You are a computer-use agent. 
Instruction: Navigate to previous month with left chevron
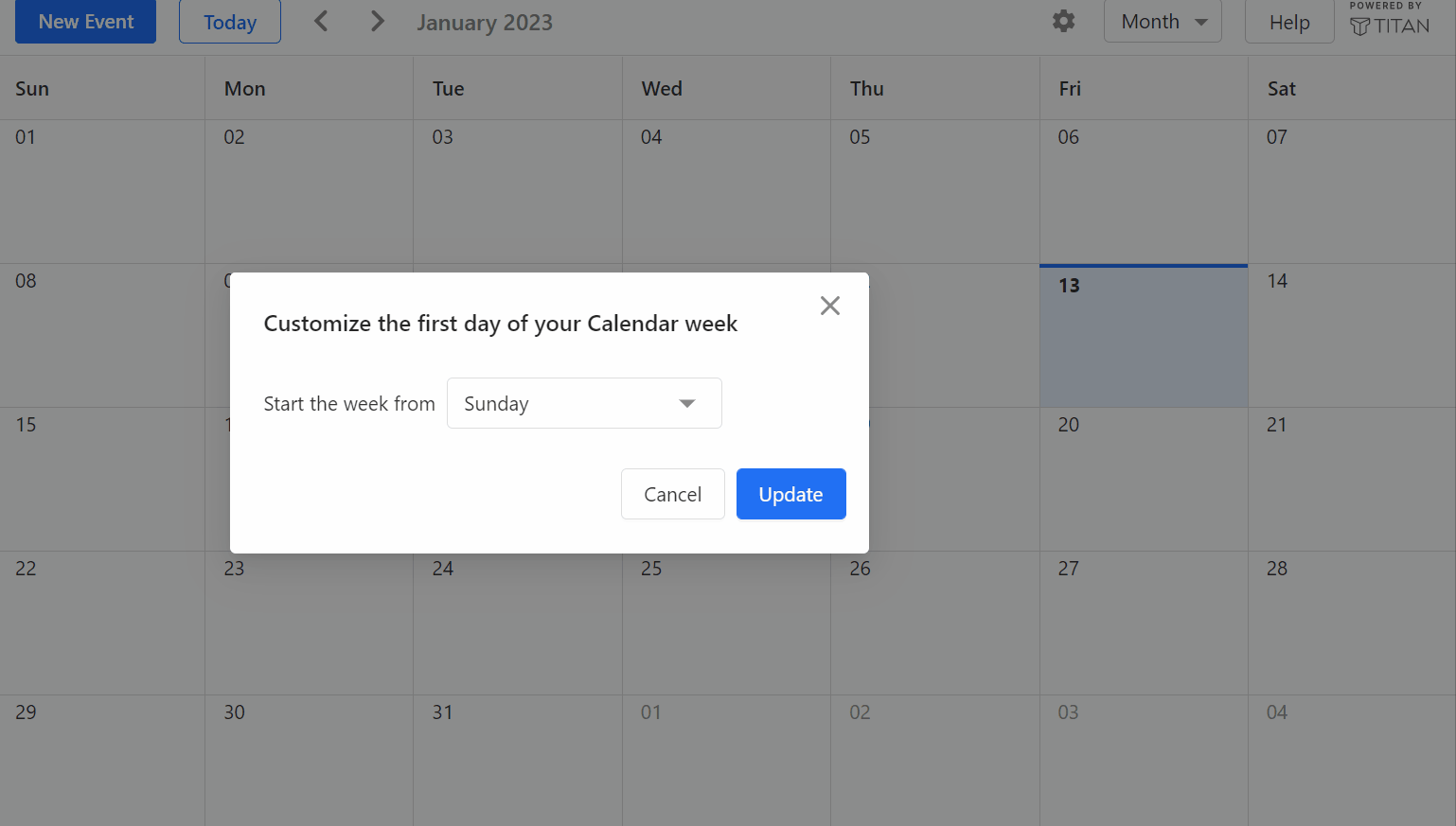click(x=321, y=20)
